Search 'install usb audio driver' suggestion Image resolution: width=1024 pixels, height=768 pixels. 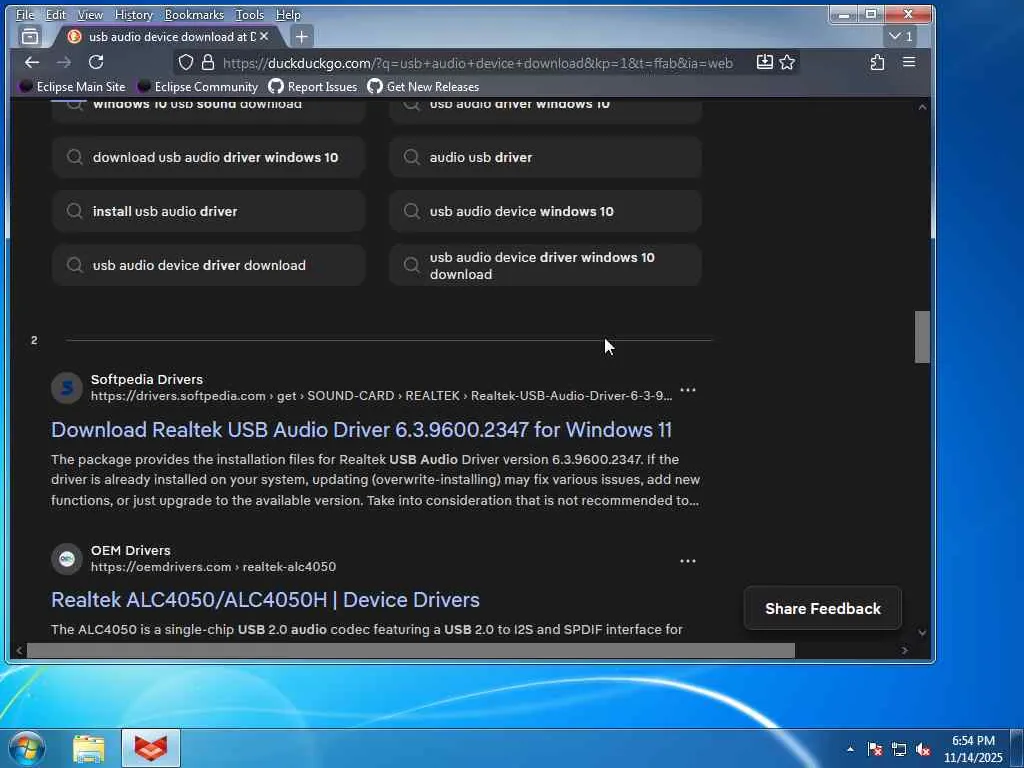(208, 211)
